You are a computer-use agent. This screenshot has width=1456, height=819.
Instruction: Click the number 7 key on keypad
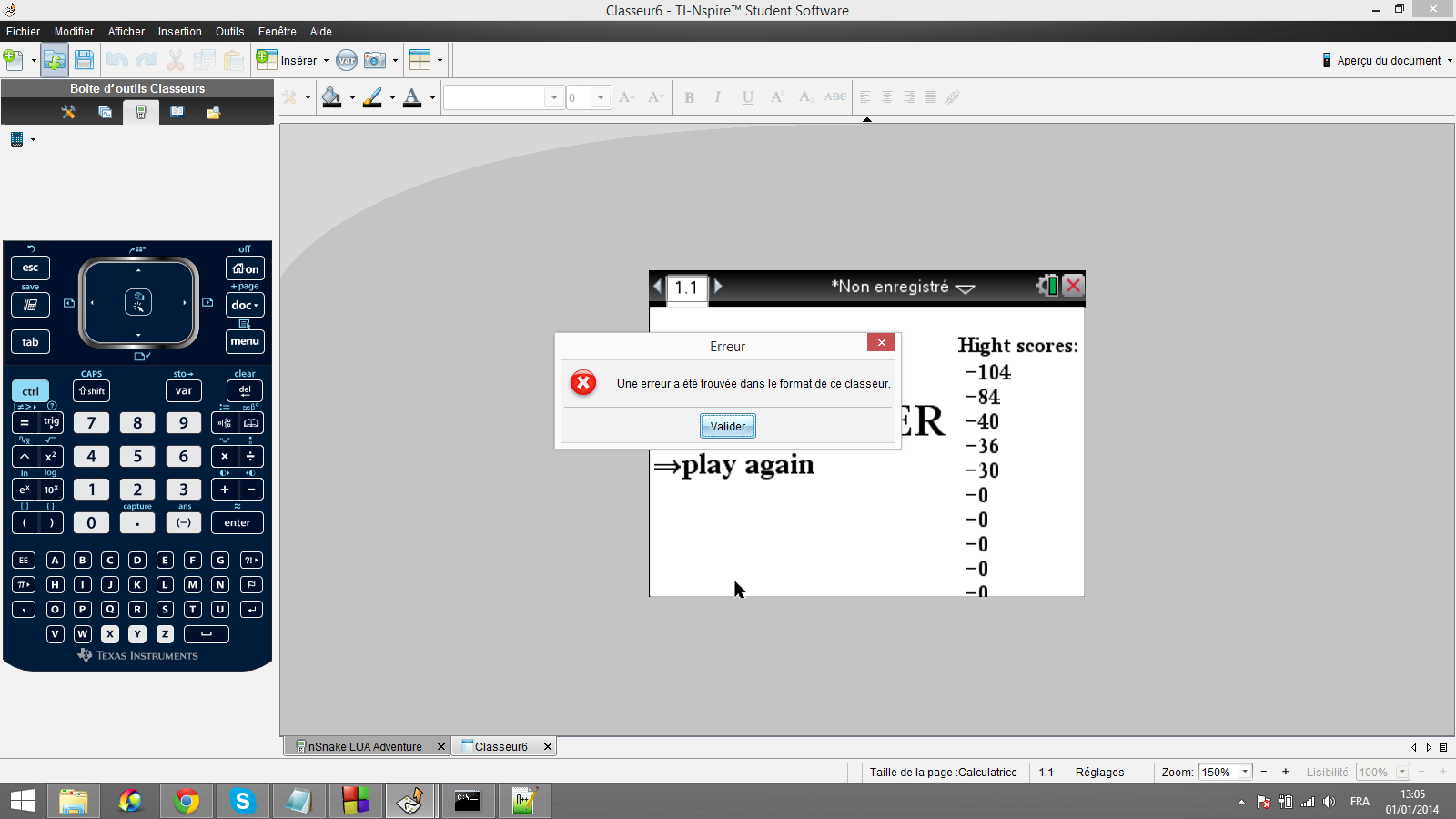click(91, 422)
